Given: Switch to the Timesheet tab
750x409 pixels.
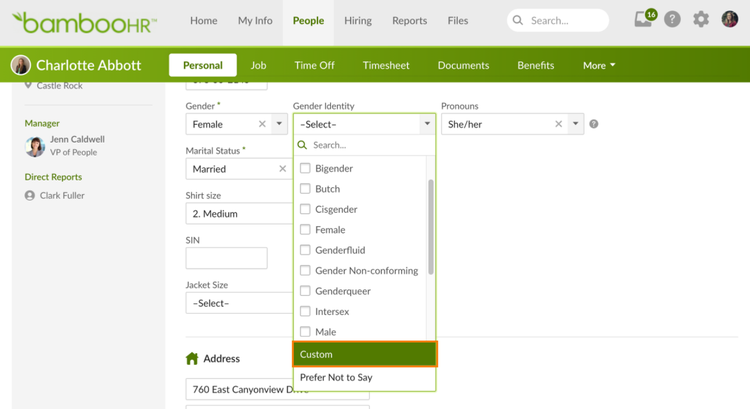Looking at the screenshot, I should [386, 65].
